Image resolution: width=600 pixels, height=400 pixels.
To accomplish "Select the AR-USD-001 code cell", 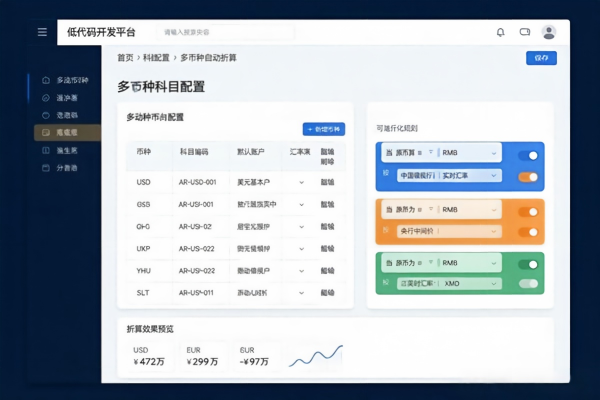I will (x=197, y=182).
